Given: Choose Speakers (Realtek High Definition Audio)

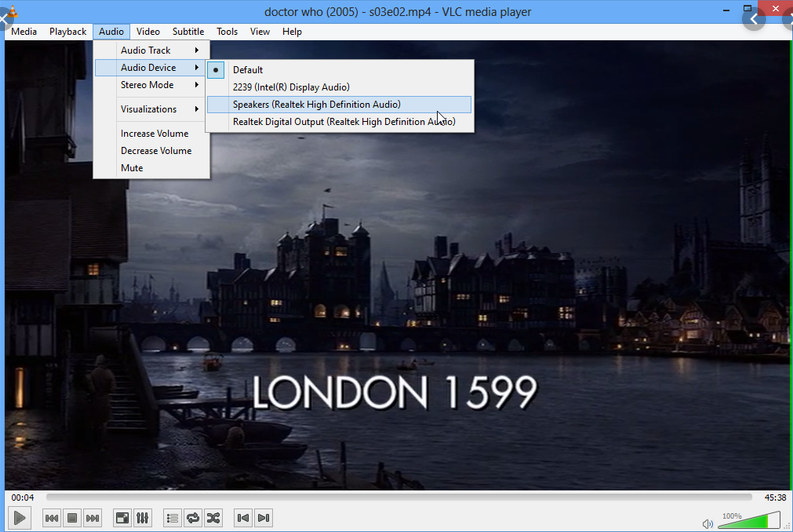Looking at the screenshot, I should pos(316,104).
